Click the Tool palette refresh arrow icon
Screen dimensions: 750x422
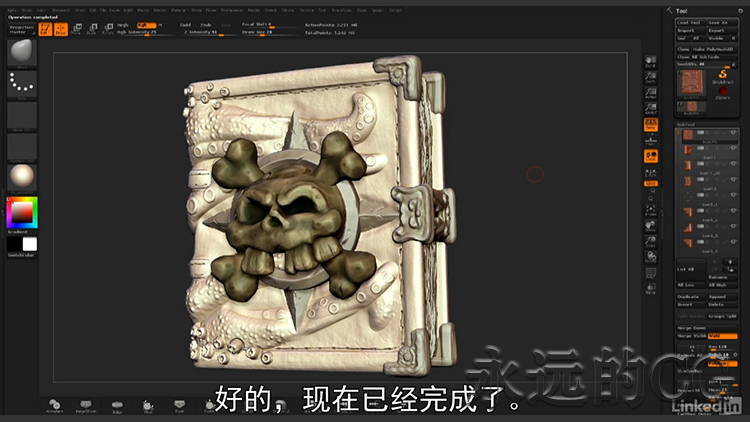[740, 11]
